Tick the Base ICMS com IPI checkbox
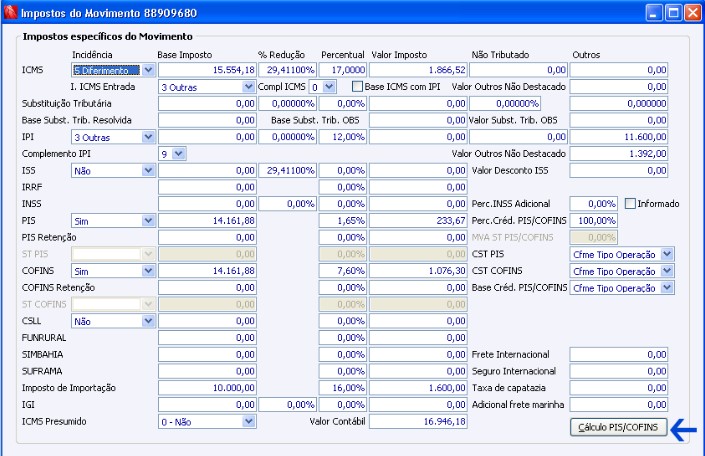 tap(357, 86)
